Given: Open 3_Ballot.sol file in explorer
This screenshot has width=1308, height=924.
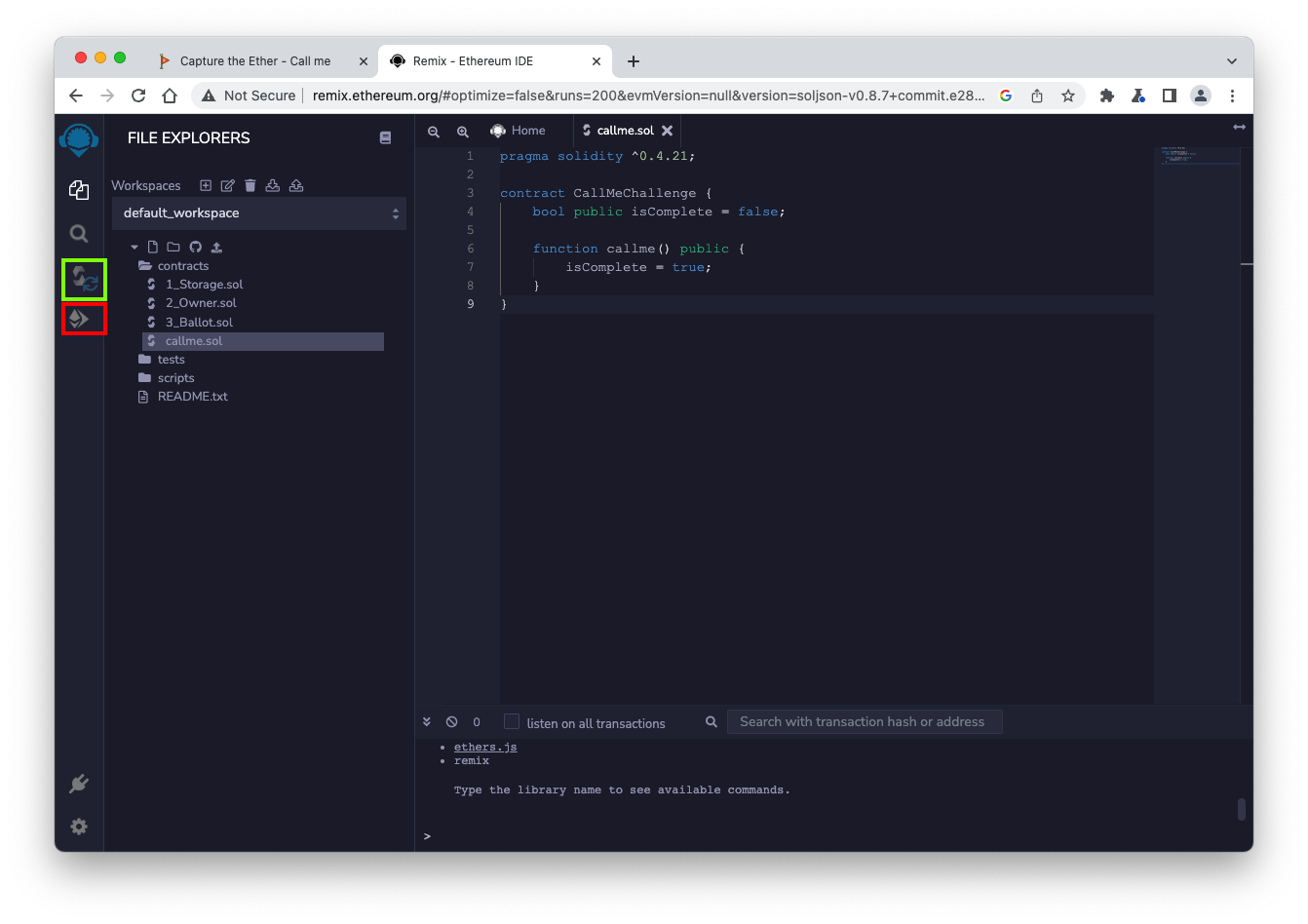Looking at the screenshot, I should click(199, 323).
